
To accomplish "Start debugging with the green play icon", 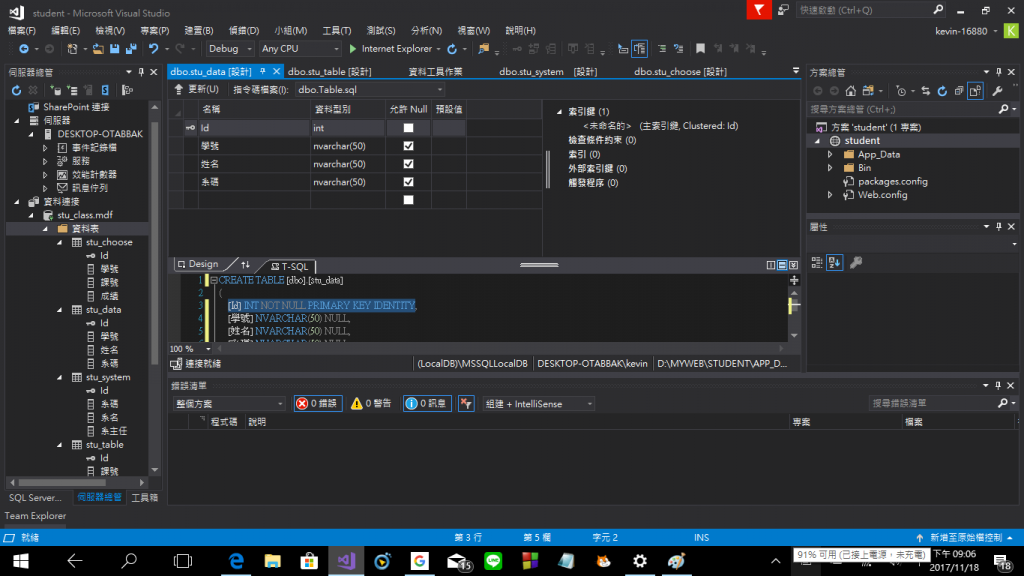I will (353, 49).
